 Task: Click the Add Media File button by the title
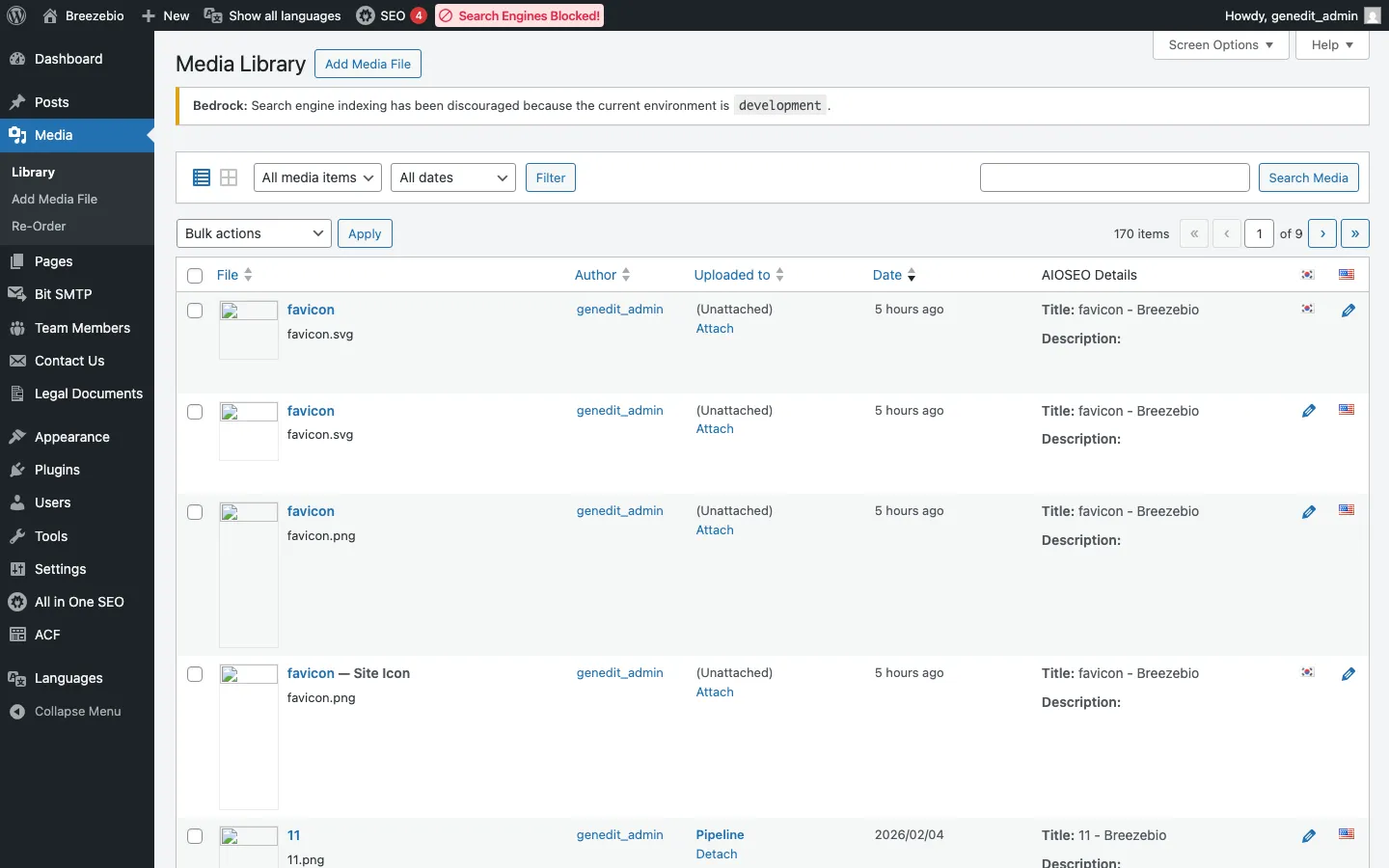pos(368,64)
